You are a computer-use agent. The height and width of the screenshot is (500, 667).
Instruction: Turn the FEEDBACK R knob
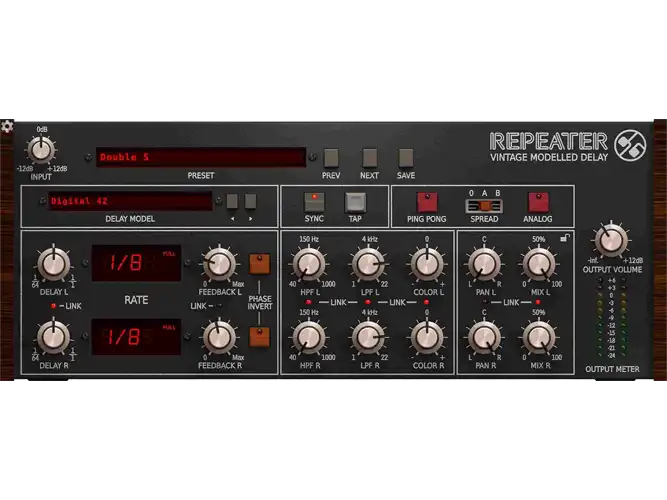[x=219, y=337]
